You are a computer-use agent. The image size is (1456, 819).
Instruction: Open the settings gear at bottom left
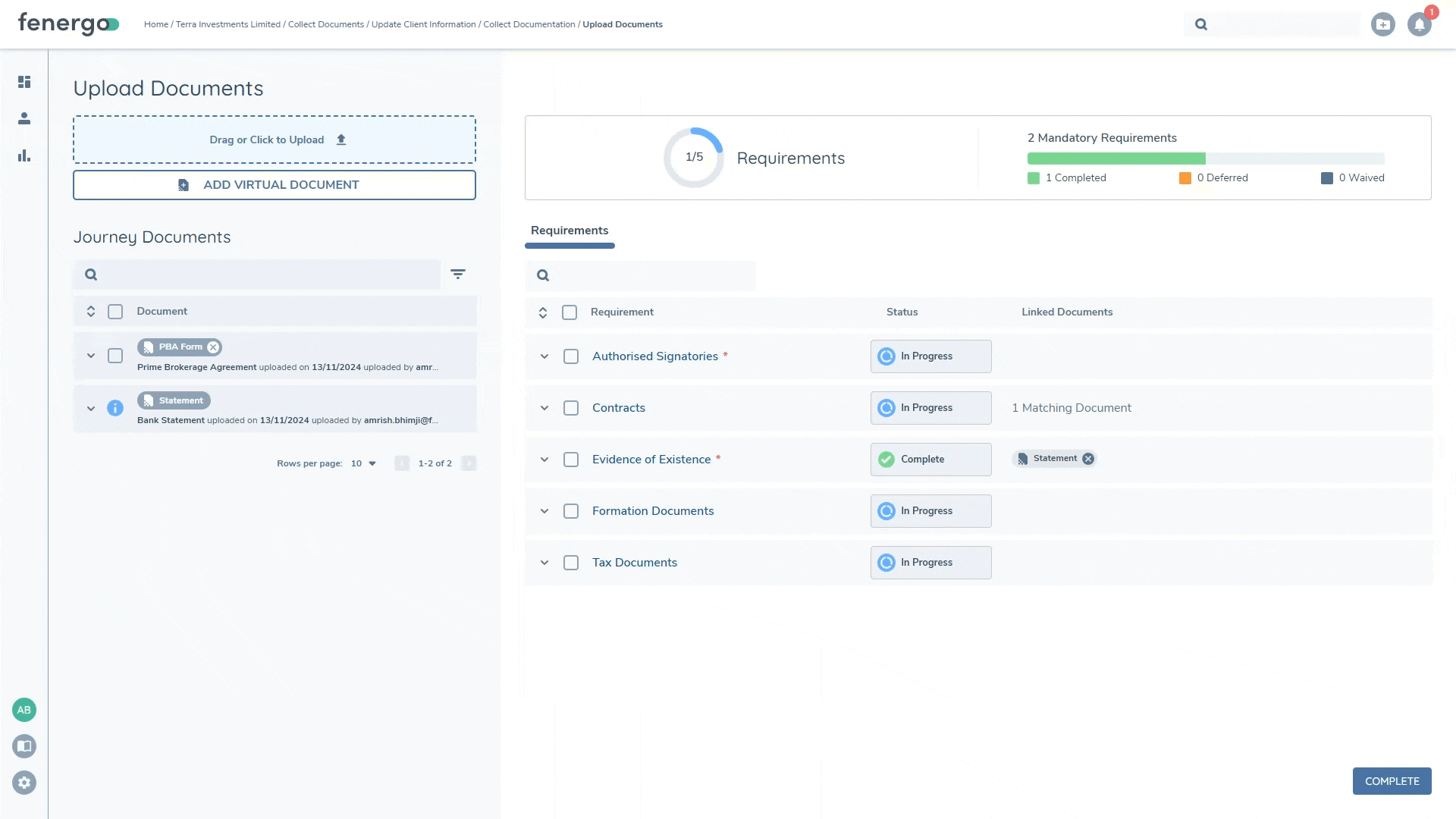pos(24,782)
